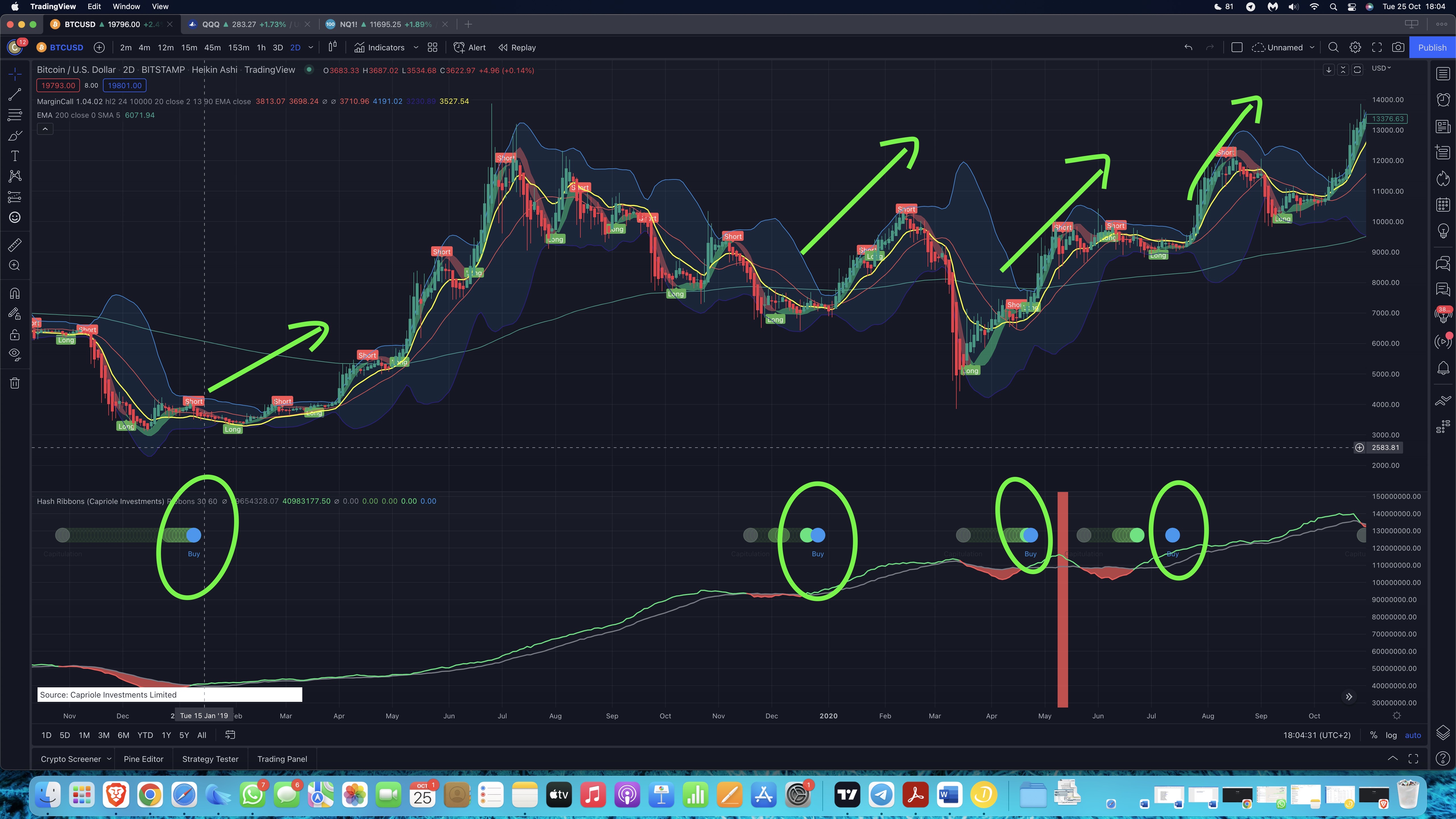Click the 19793.00 sell price box
This screenshot has width=1456, height=819.
tap(58, 85)
